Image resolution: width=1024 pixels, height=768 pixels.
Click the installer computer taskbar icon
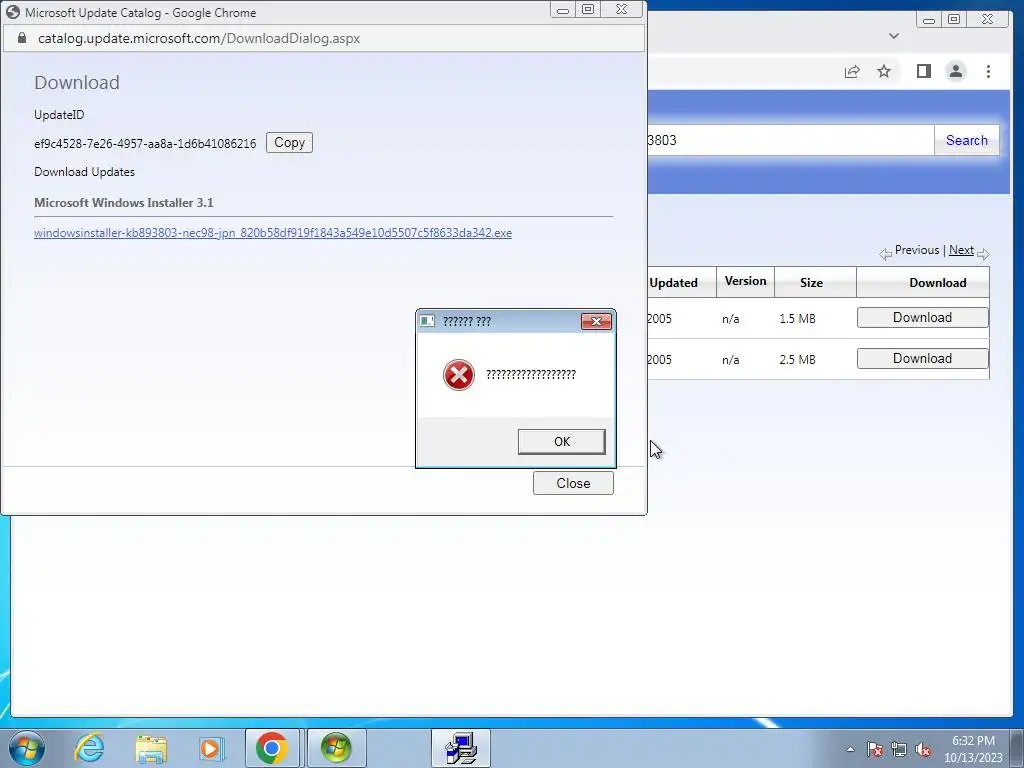[461, 748]
